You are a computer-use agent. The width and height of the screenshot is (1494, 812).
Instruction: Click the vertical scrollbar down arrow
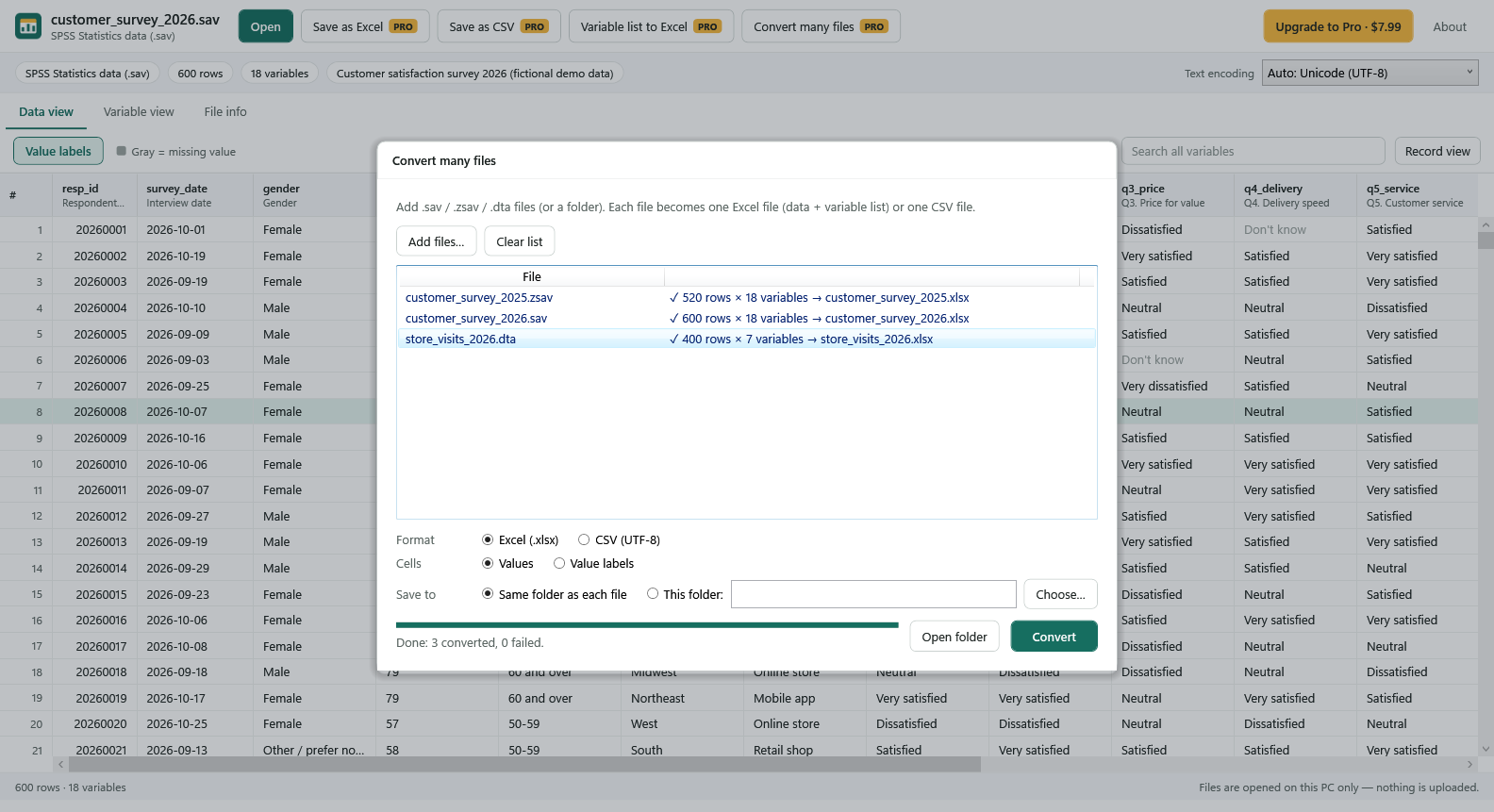pos(1486,750)
